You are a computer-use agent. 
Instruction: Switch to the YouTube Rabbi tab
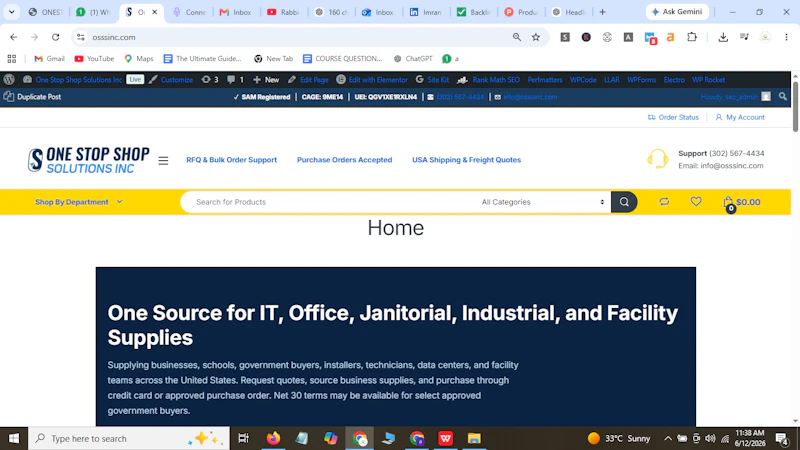click(283, 12)
